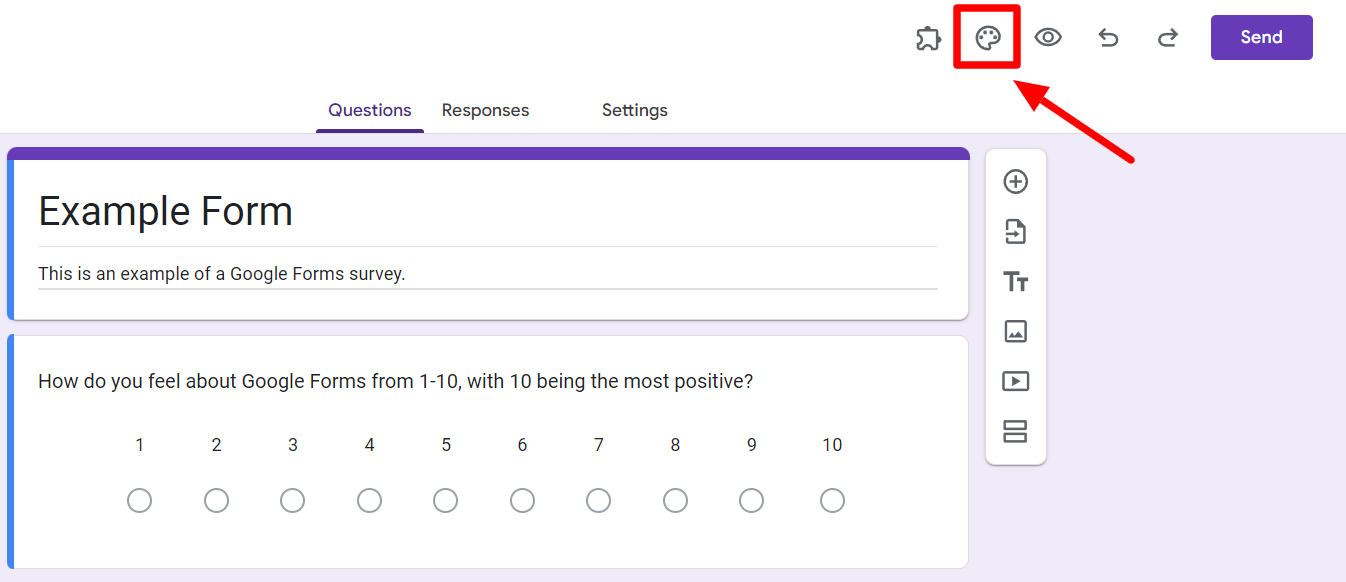Click the undo arrow
Screen dimensions: 1346x582
(1108, 38)
